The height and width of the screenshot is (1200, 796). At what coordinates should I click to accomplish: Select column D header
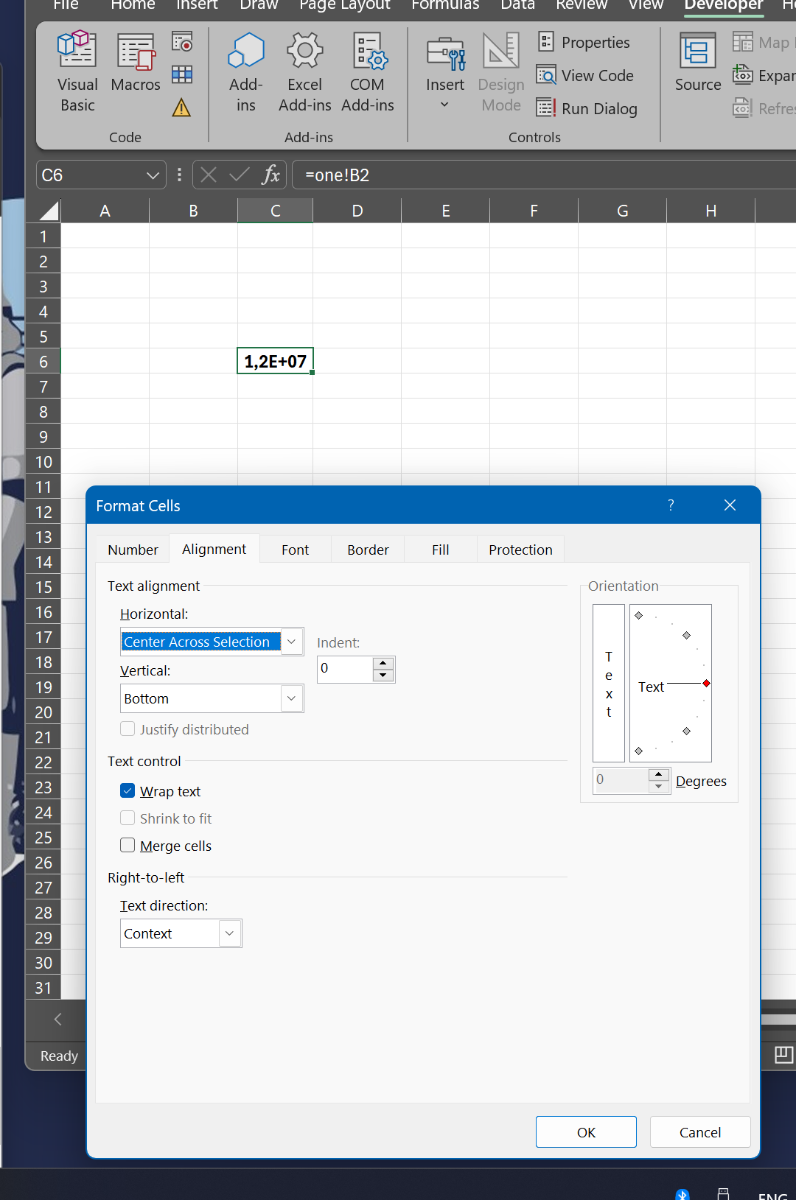(x=357, y=210)
